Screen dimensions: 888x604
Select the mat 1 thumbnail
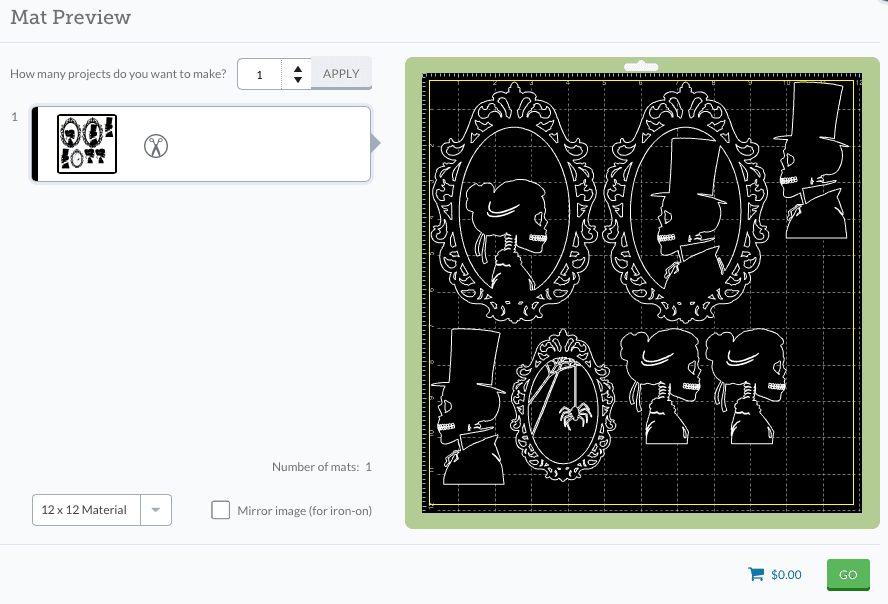pos(87,144)
